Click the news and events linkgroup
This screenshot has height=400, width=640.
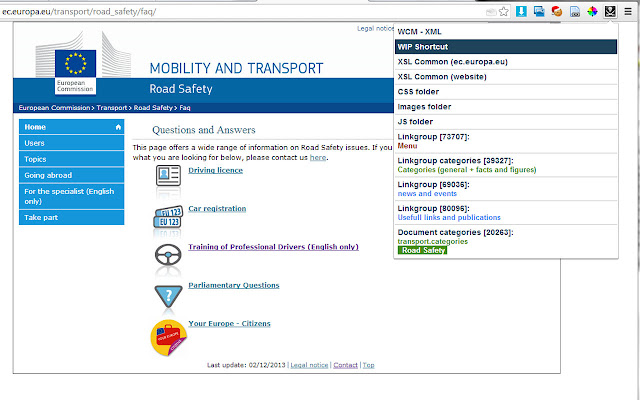(x=427, y=193)
